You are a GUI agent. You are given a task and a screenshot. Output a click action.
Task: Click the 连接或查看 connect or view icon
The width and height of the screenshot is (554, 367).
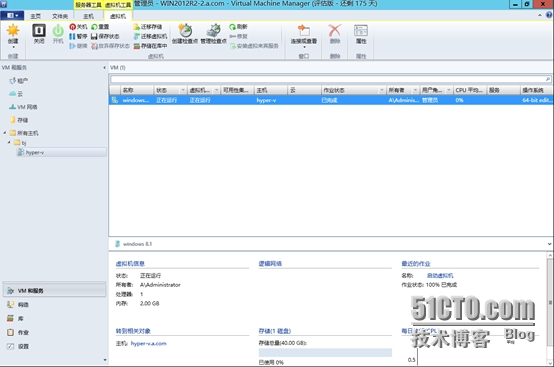[x=303, y=30]
